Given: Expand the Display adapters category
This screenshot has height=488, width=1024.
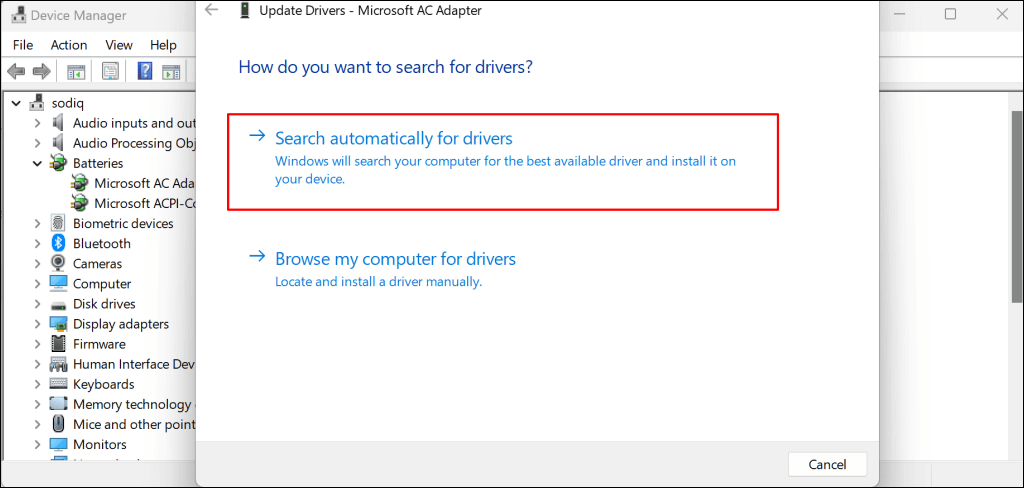Looking at the screenshot, I should pos(37,324).
